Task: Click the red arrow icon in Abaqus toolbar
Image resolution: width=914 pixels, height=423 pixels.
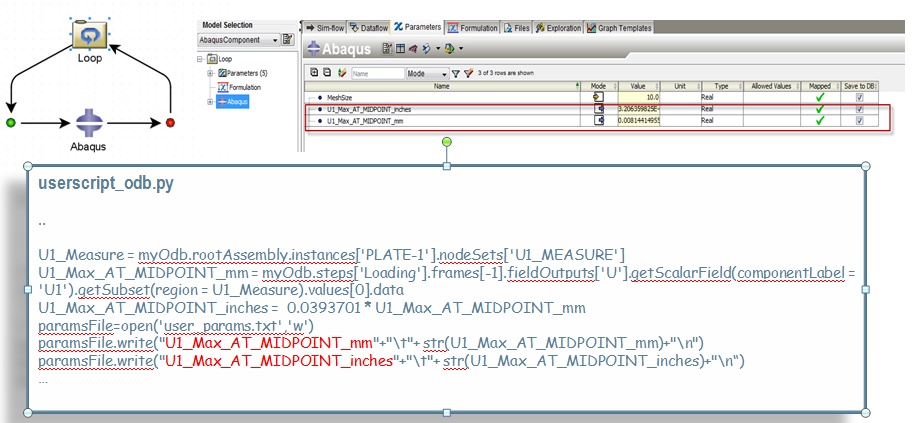Action: pos(413,48)
